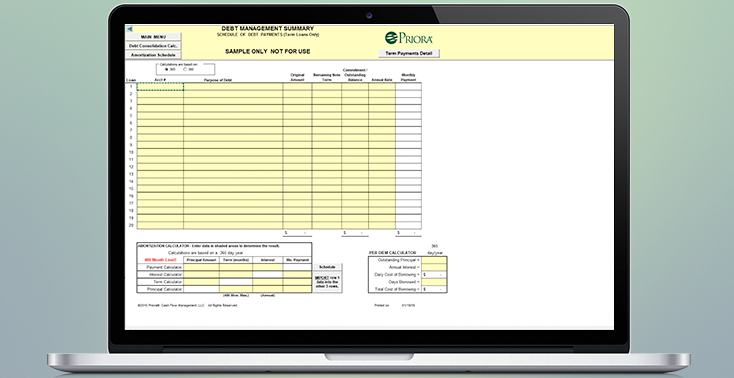Click the Days Borrowed field in Per Diem Calculator
Image resolution: width=734 pixels, height=378 pixels.
click(x=434, y=282)
